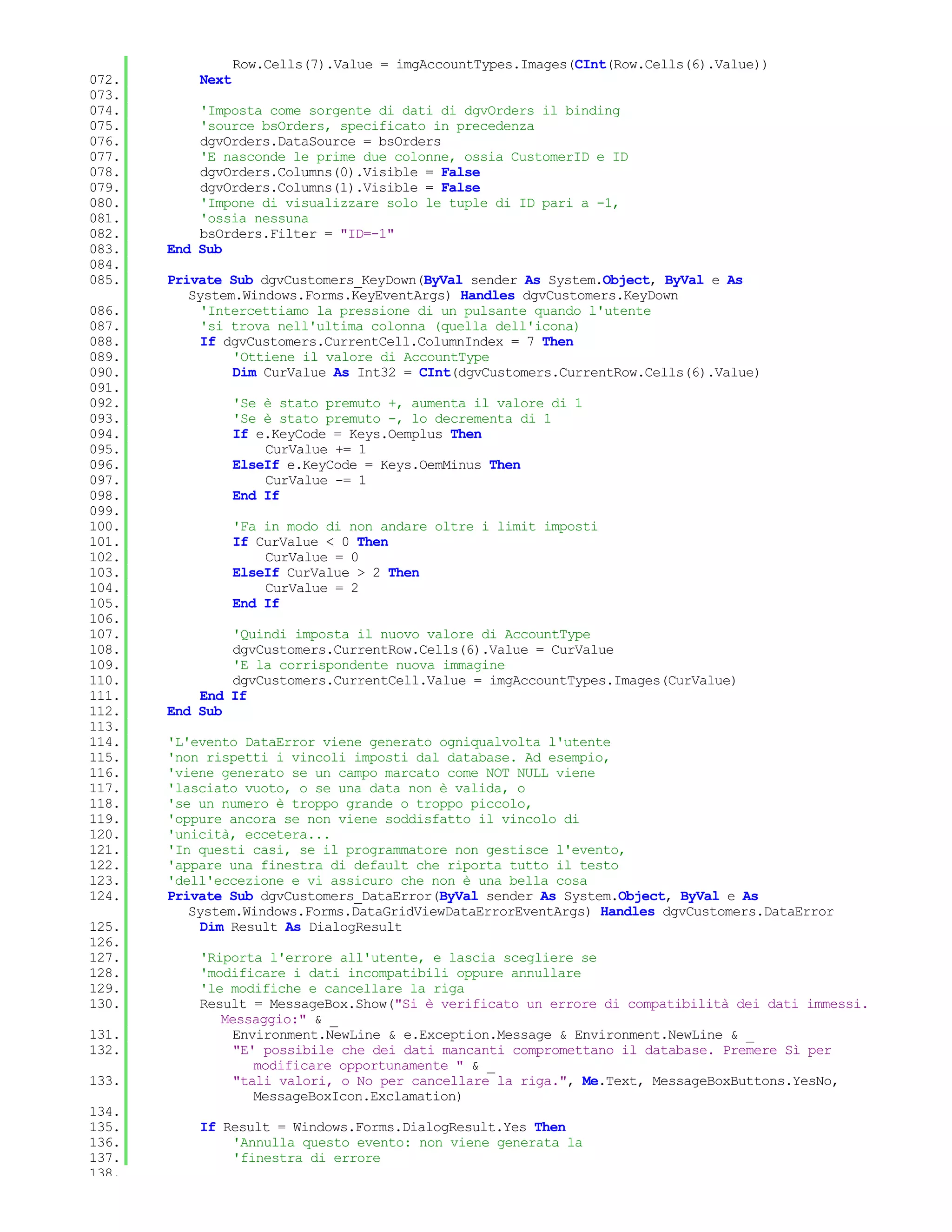Click 'dgvOrders.Columns(1).Visible = False' line
Viewport: 952px width, 1232px height.
pyautogui.click(x=340, y=188)
